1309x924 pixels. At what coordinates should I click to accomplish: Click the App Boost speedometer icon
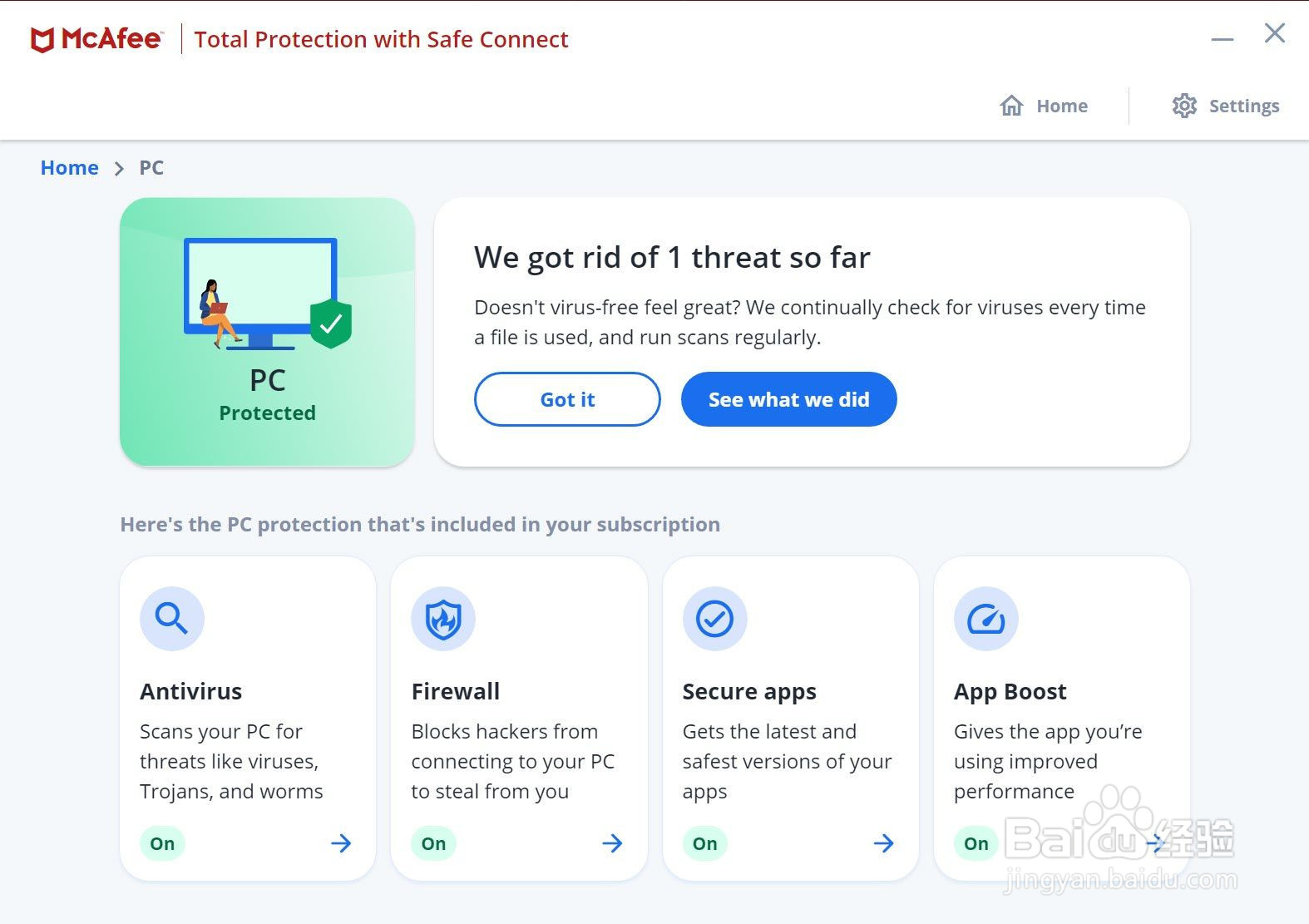click(985, 619)
